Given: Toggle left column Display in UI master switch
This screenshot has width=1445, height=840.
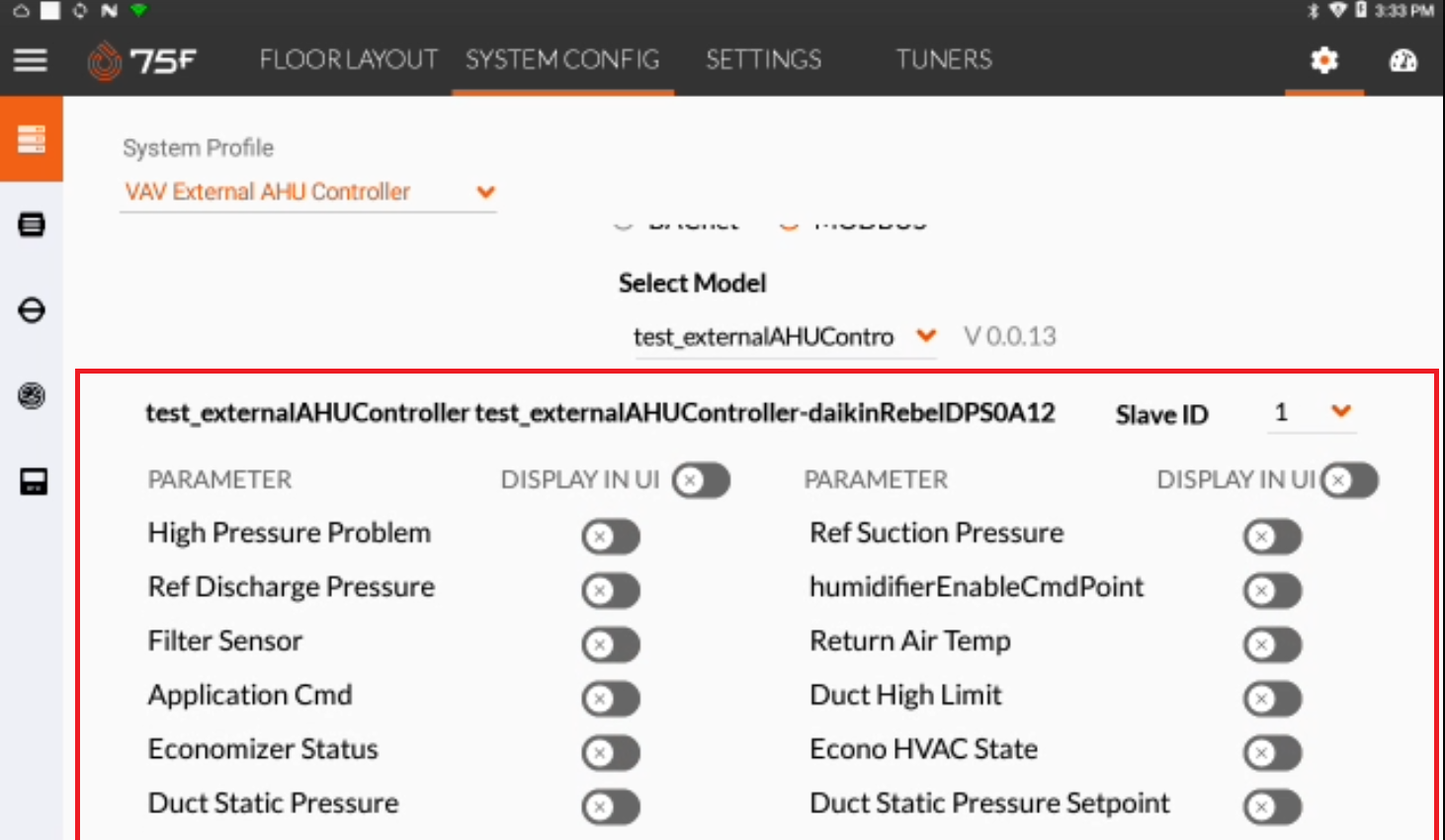Looking at the screenshot, I should tap(701, 480).
